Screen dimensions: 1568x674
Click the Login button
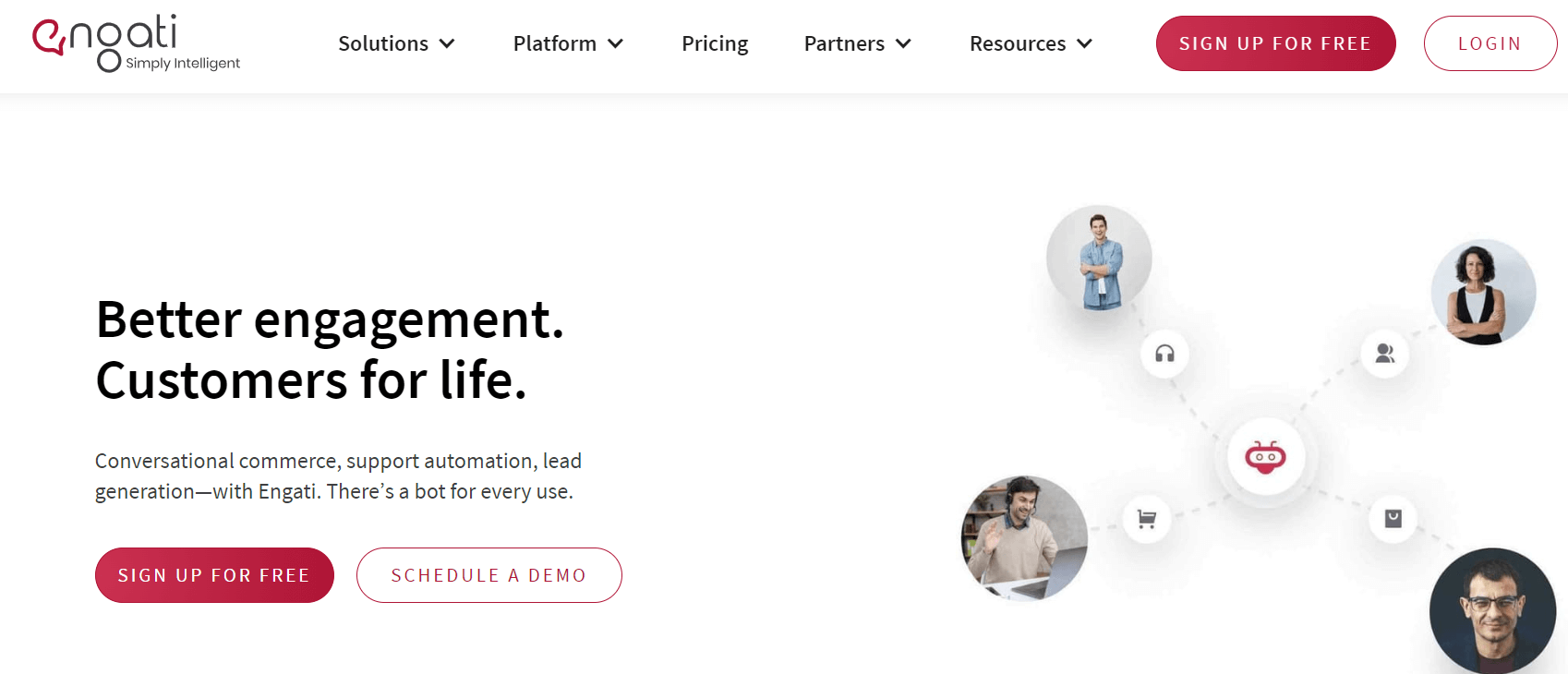(x=1490, y=43)
